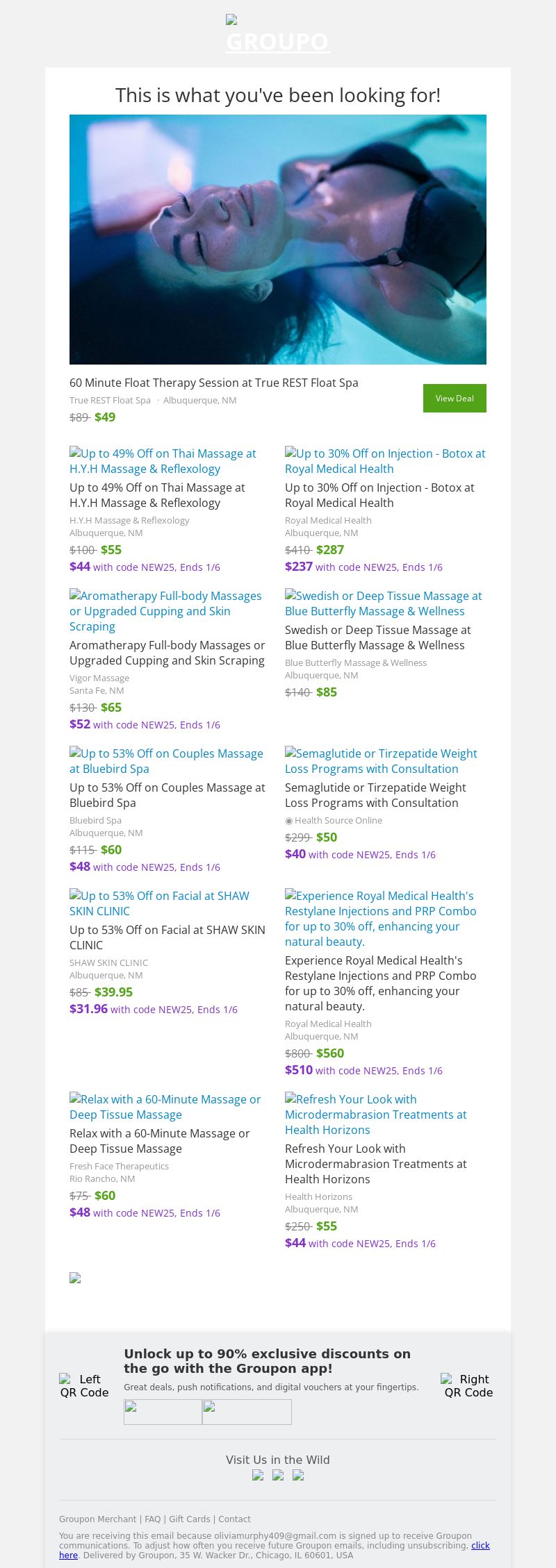Image resolution: width=556 pixels, height=1568 pixels.
Task: Open the Aromatherapy Full-body Massages deal link
Action: click(x=165, y=611)
